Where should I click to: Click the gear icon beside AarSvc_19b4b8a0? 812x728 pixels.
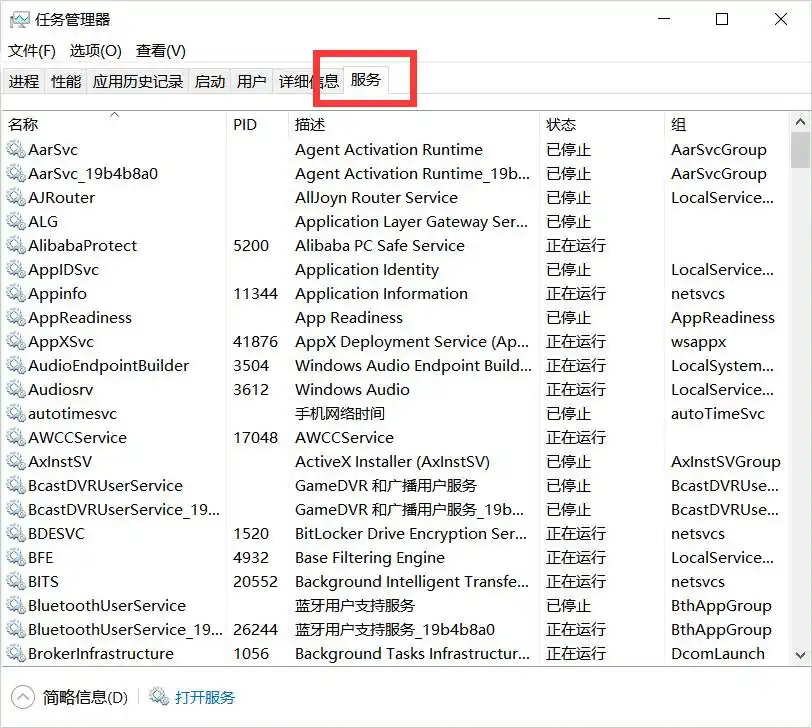[x=16, y=173]
